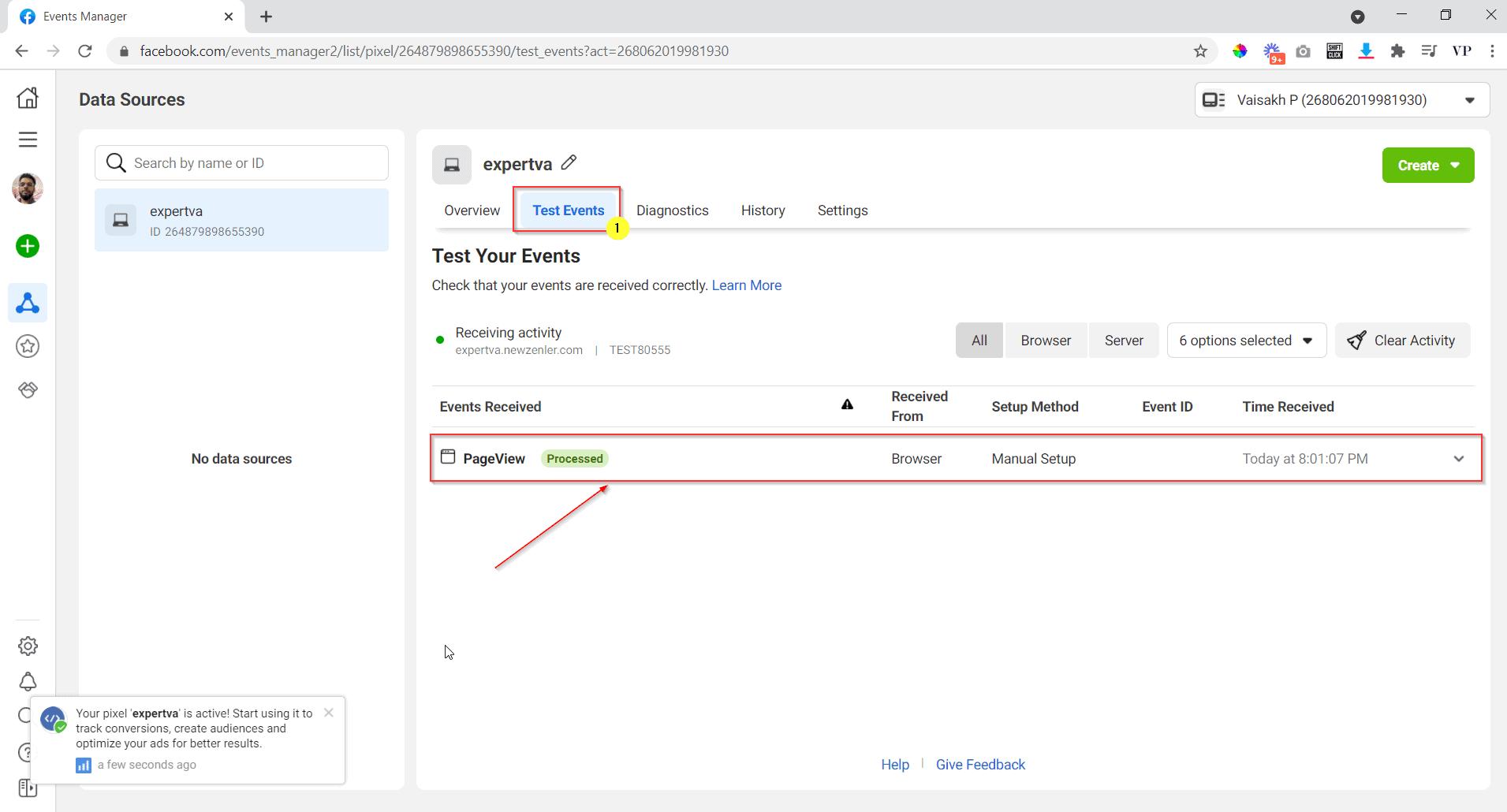Click the Clear Activity button
This screenshot has height=812, width=1507.
click(1403, 340)
